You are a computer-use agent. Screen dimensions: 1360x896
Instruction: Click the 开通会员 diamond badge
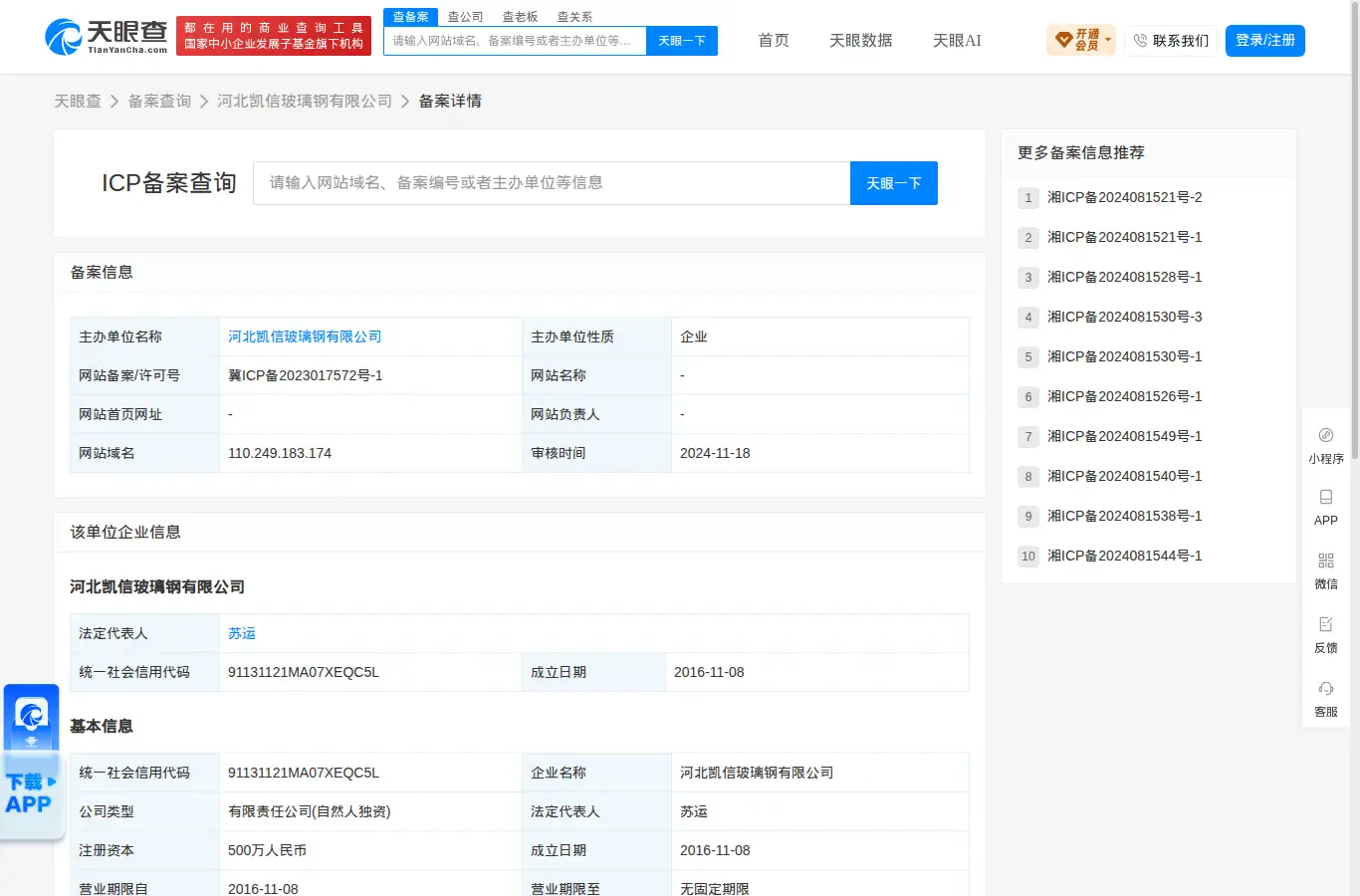1081,40
